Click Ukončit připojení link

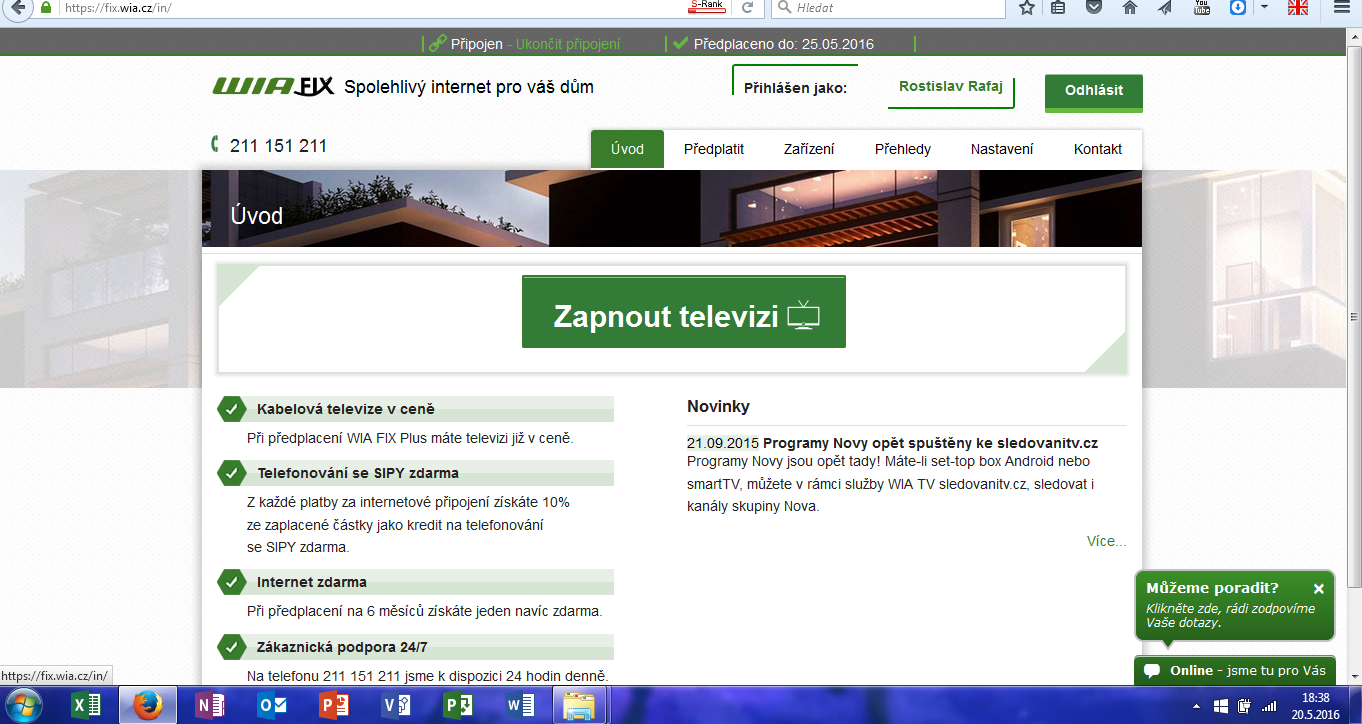[568, 44]
